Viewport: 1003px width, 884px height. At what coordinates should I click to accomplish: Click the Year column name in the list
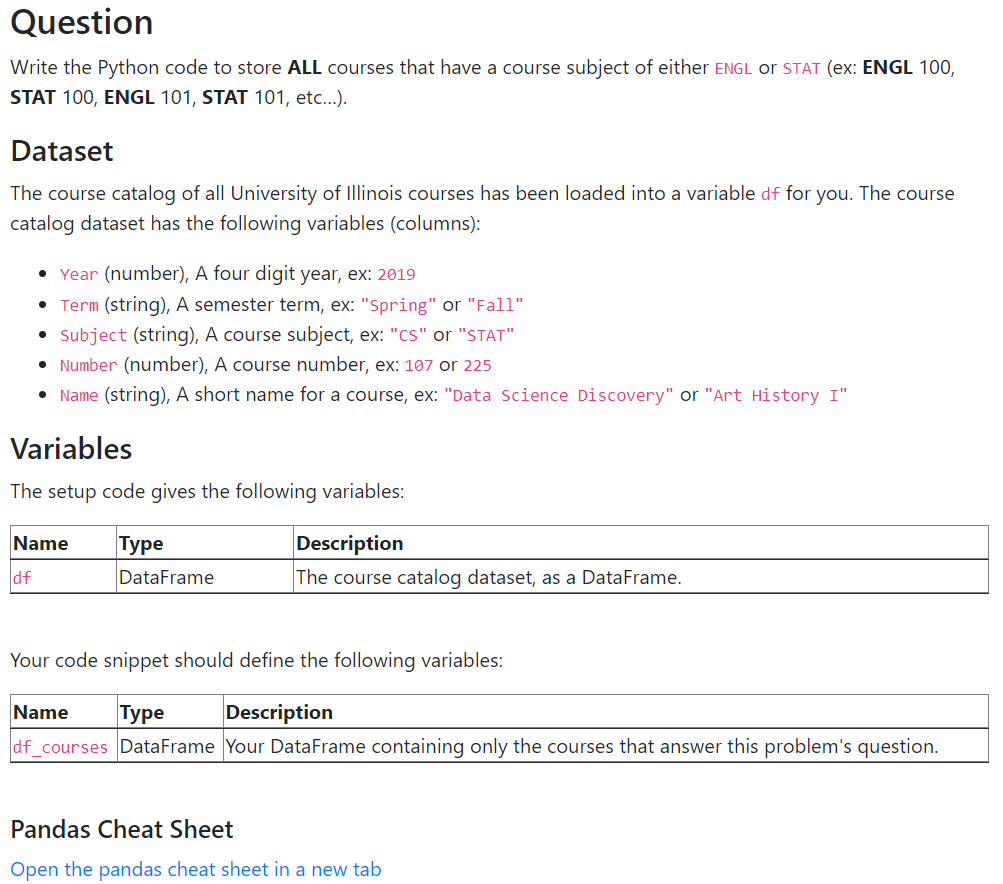pyautogui.click(x=79, y=274)
